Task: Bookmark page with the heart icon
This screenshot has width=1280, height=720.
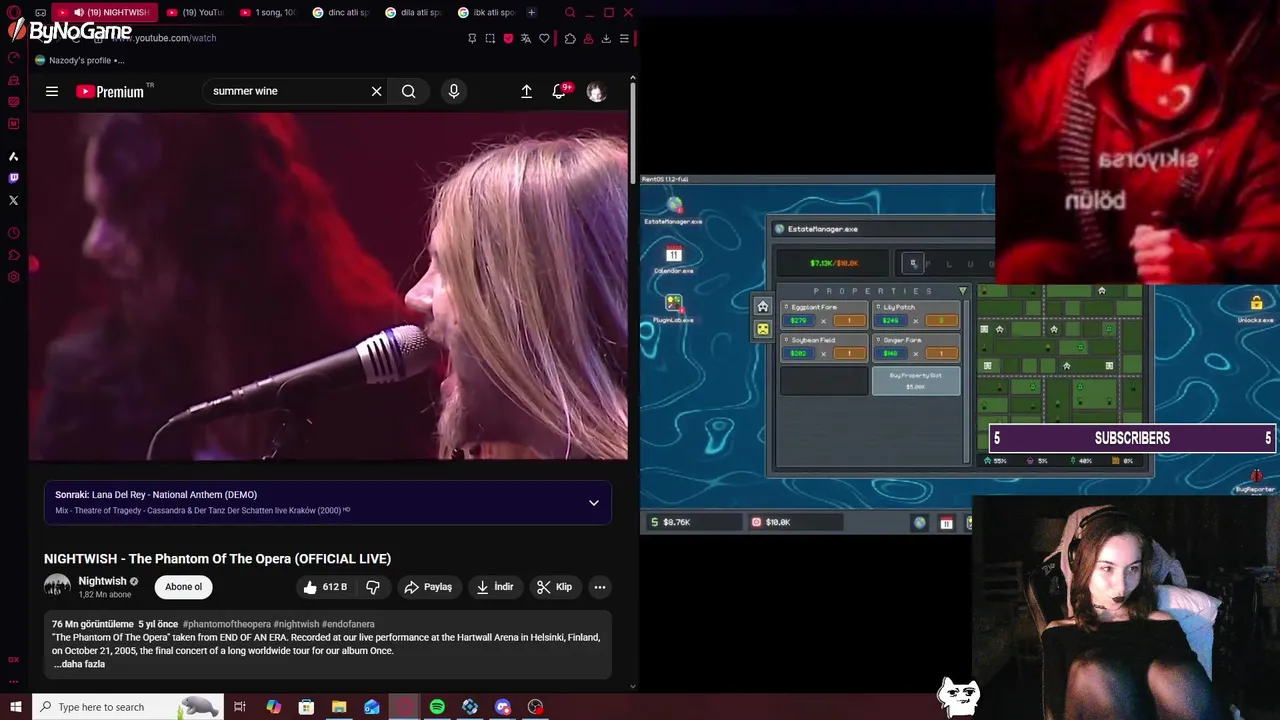Action: 544,38
